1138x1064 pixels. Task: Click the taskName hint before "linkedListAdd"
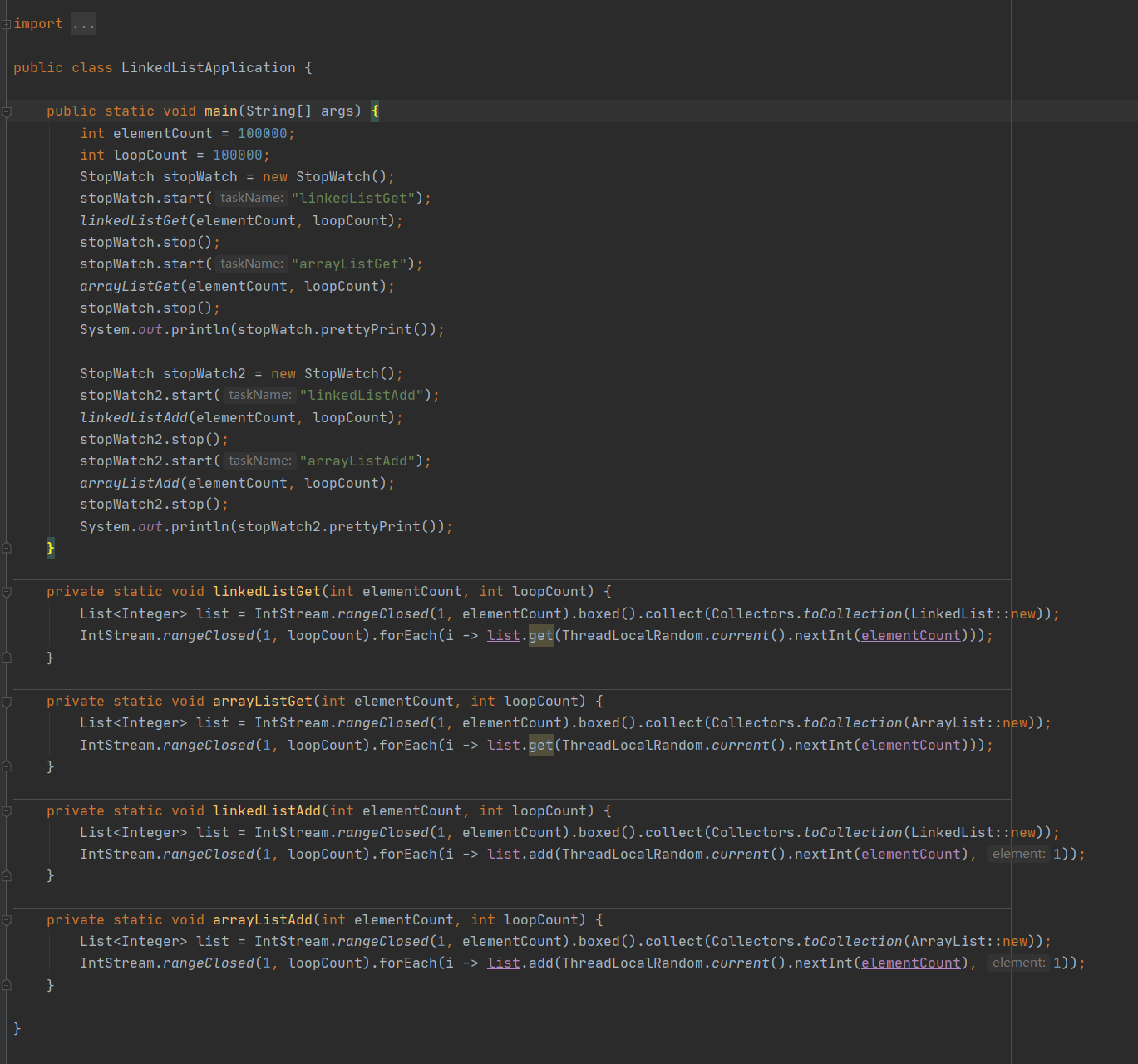(259, 395)
